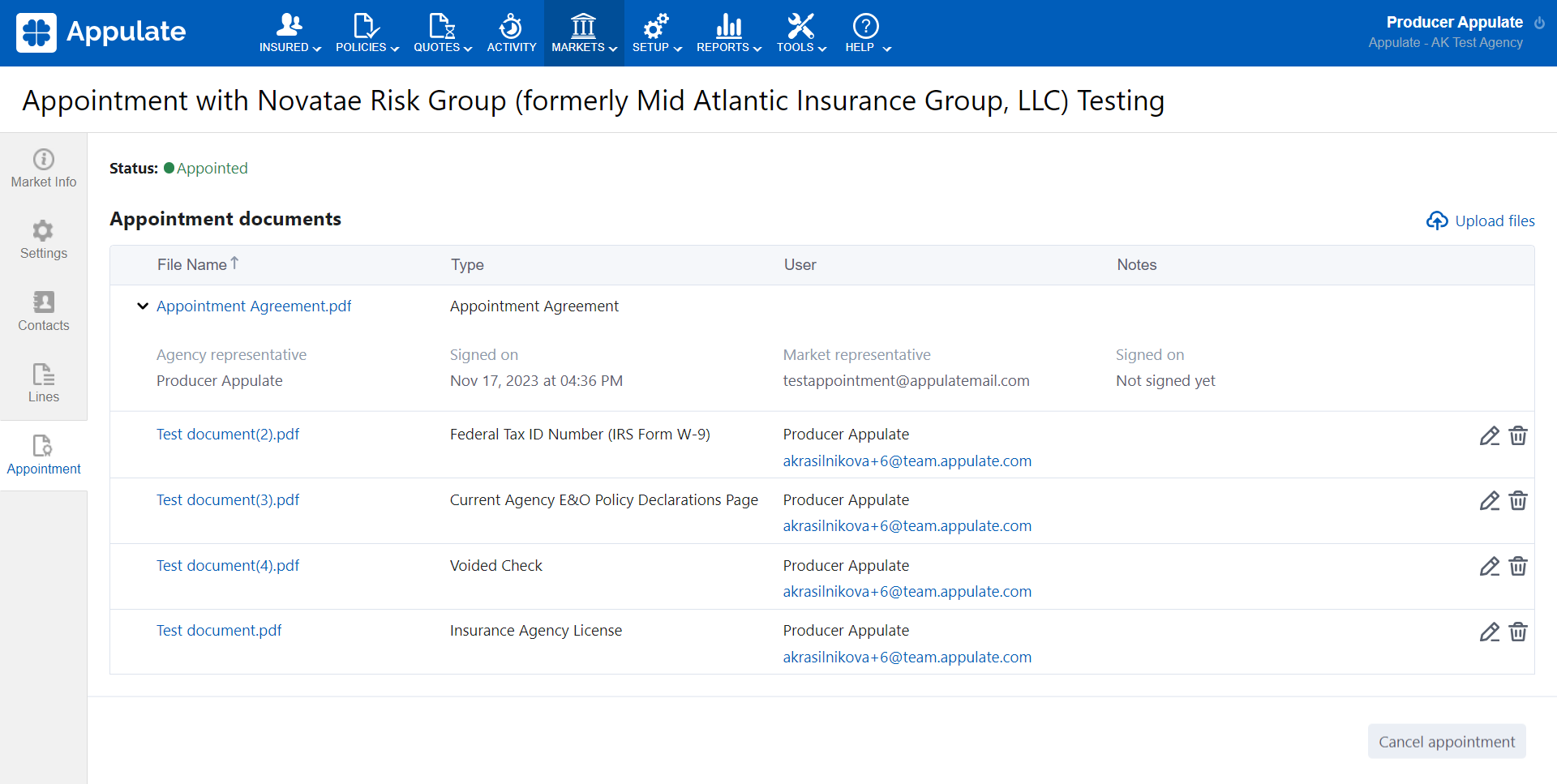Open the Policies menu
Screen dimensions: 1557x784
click(x=367, y=33)
